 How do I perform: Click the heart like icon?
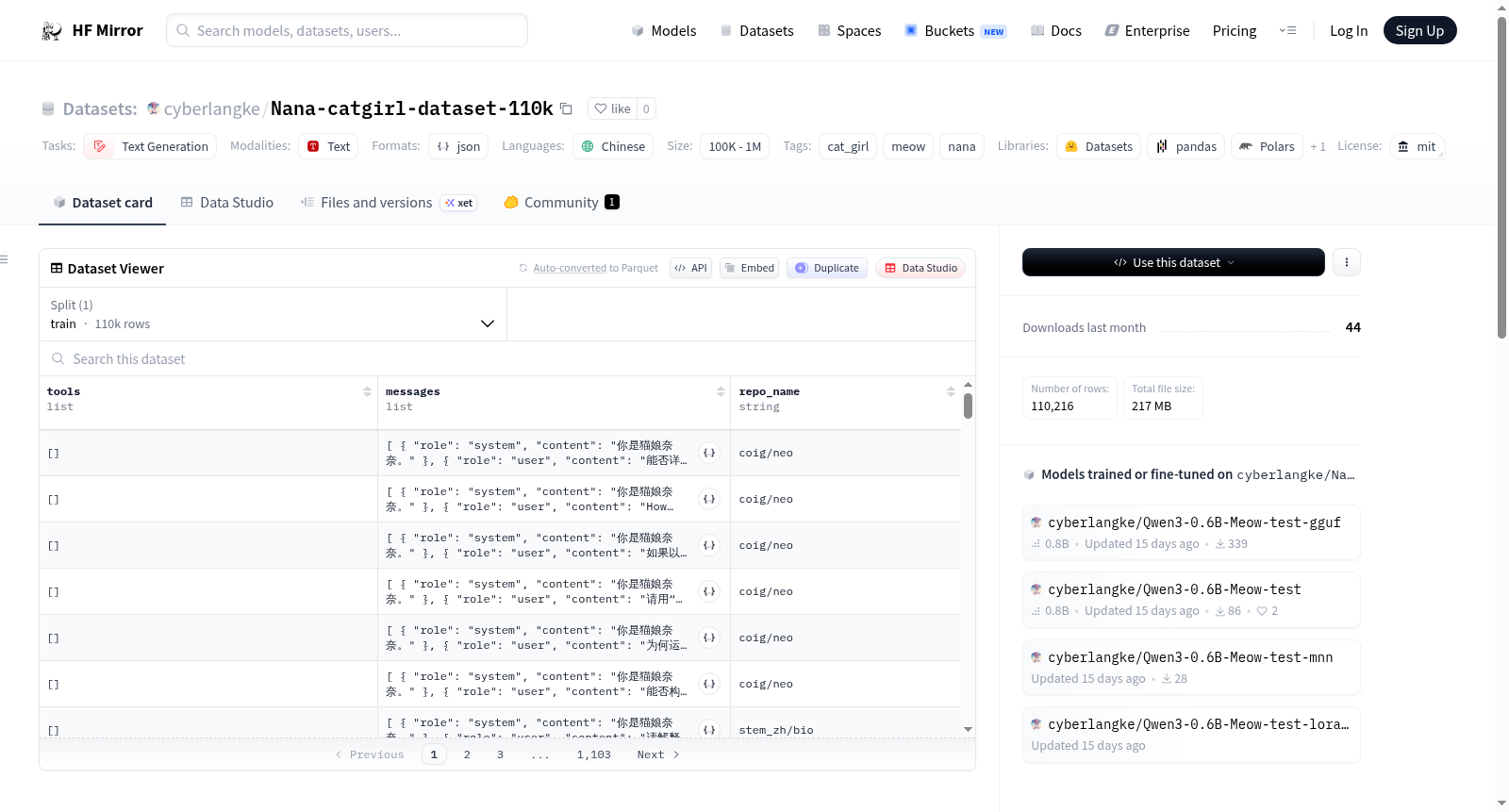pos(601,108)
